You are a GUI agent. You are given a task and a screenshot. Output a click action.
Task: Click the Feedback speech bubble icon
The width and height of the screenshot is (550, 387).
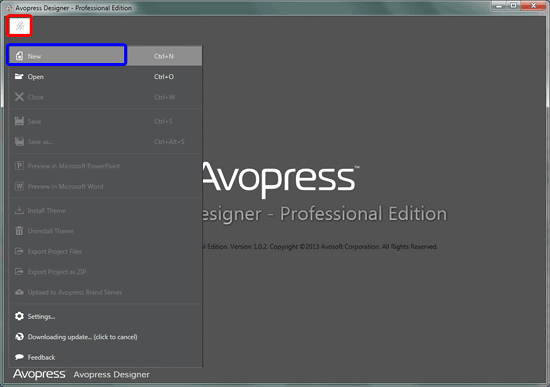(x=19, y=357)
